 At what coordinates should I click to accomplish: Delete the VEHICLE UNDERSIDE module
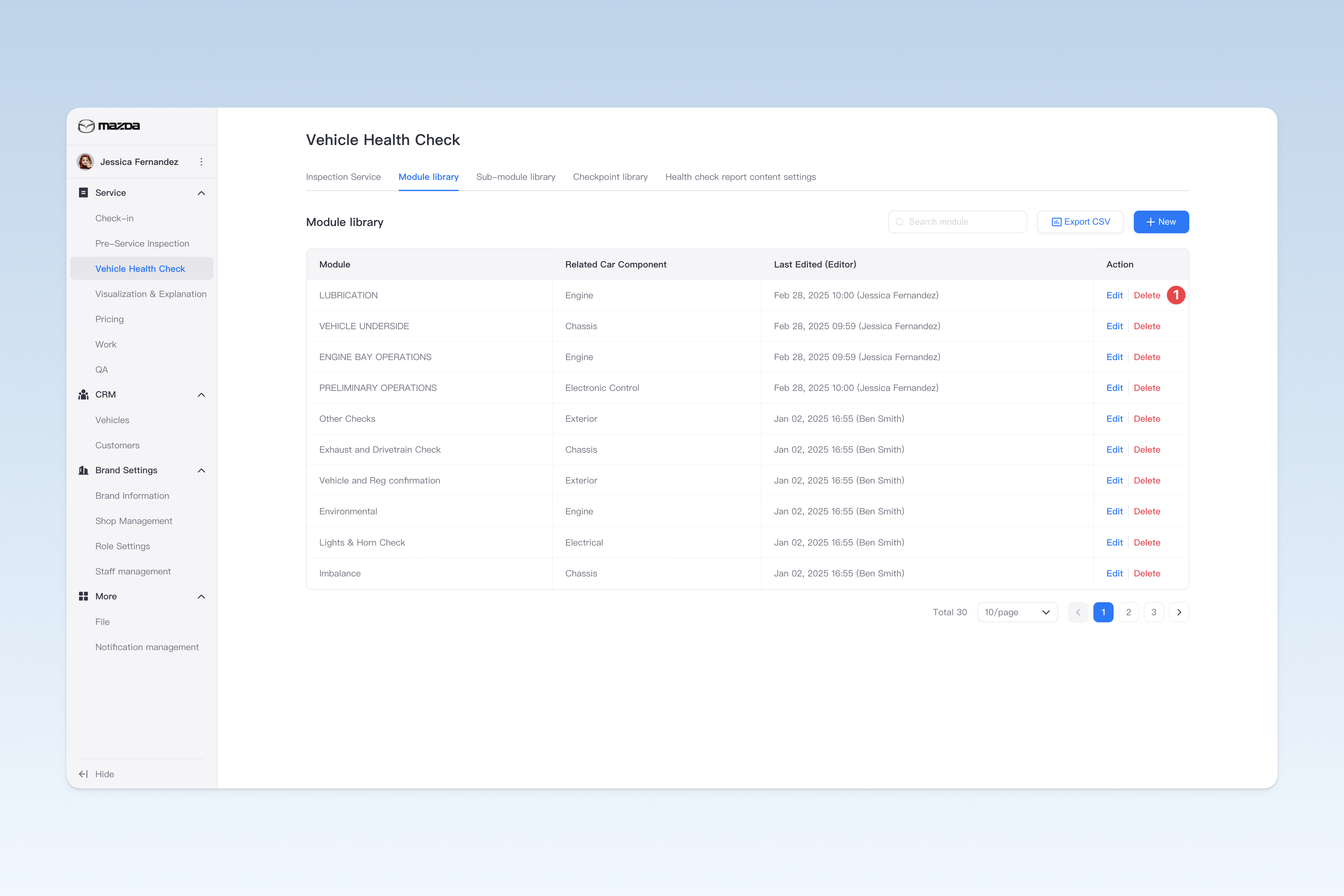click(x=1147, y=326)
